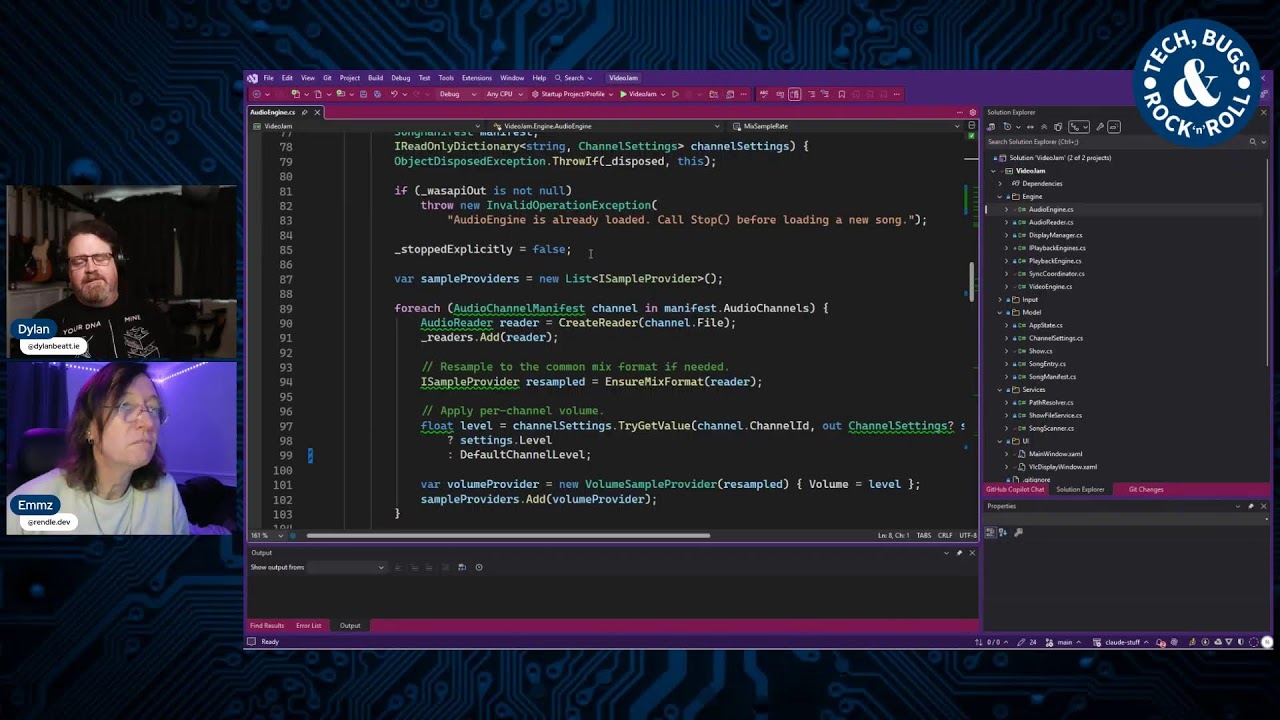
Task: Pin the Output panel
Action: click(959, 553)
